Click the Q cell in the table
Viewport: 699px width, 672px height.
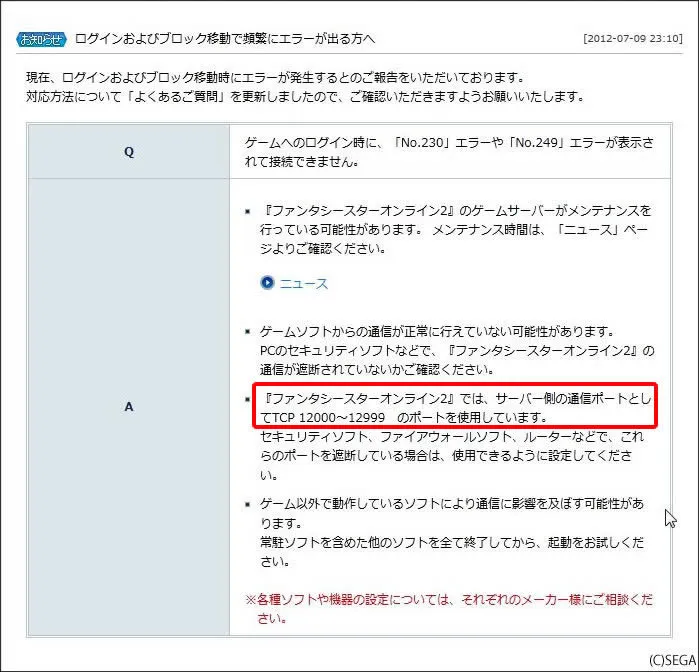click(x=128, y=152)
